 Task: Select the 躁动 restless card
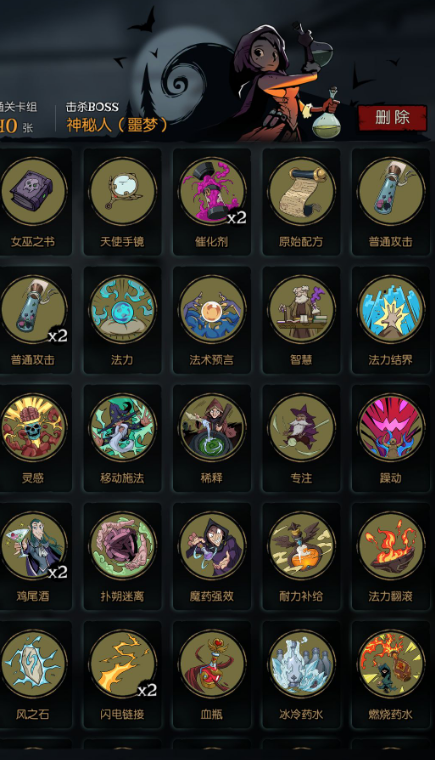point(390,438)
